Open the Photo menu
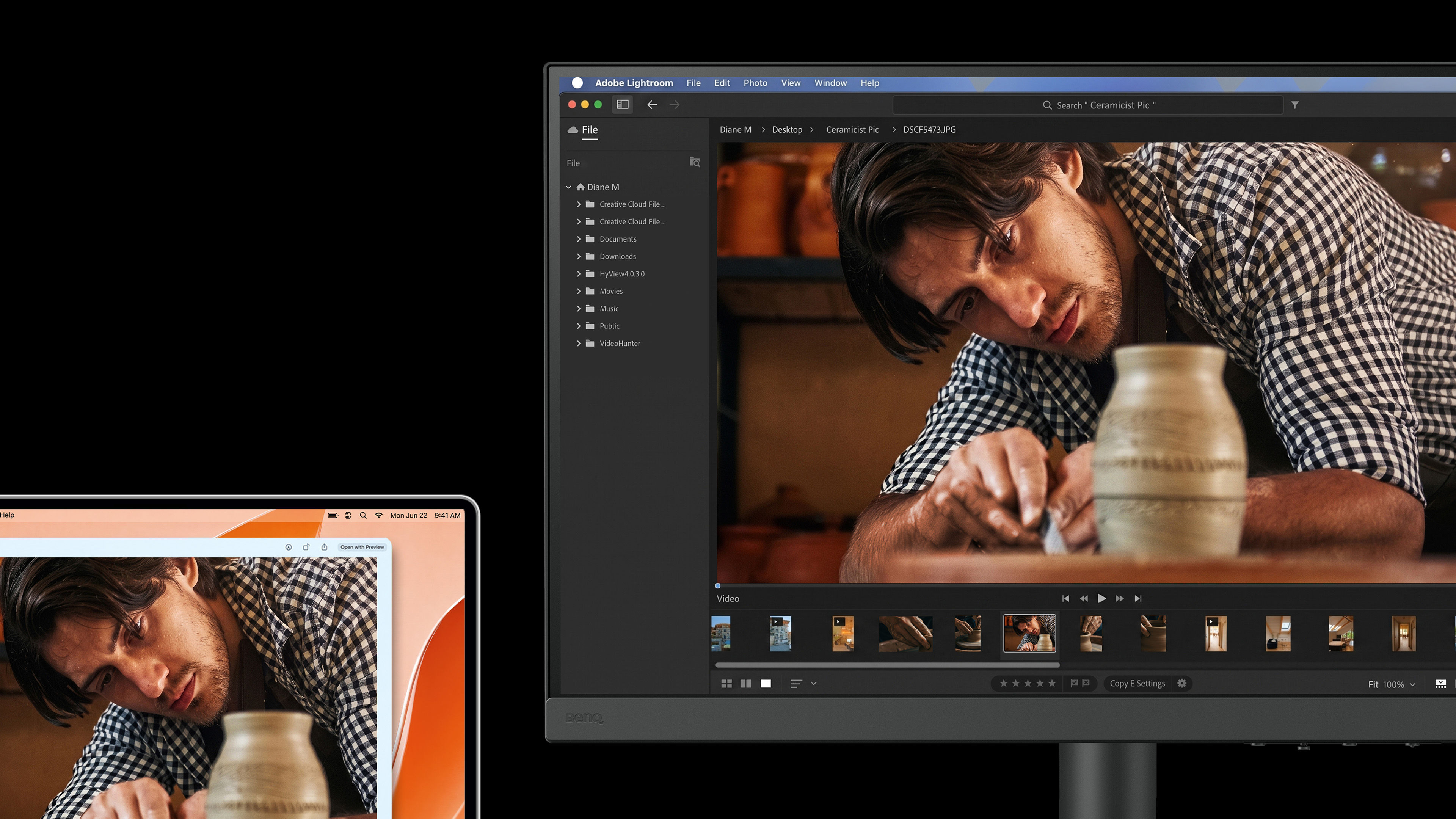The width and height of the screenshot is (1456, 819). pyautogui.click(x=755, y=83)
